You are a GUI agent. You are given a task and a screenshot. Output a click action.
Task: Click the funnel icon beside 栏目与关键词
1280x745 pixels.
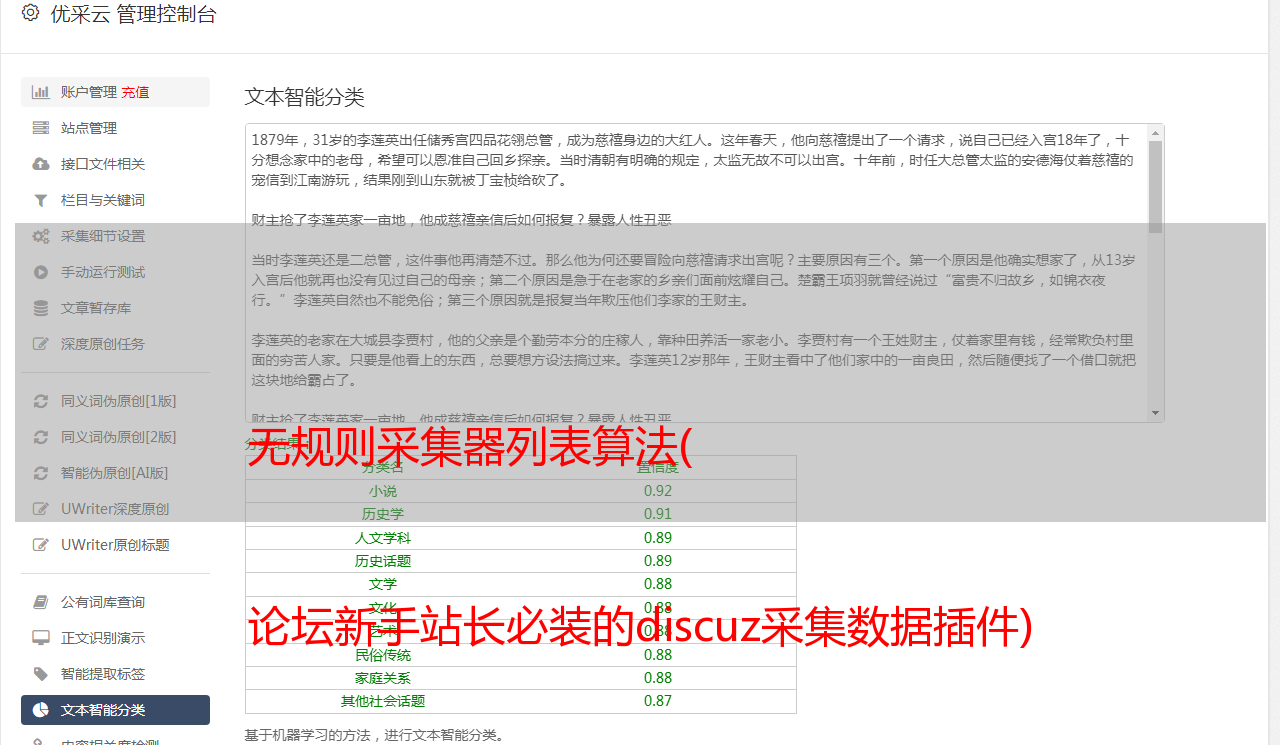coord(41,200)
